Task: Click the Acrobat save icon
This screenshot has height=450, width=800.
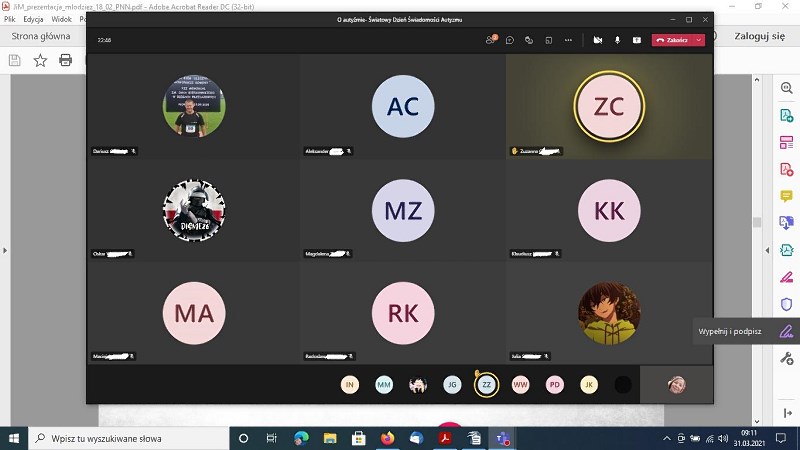Action: pyautogui.click(x=14, y=60)
